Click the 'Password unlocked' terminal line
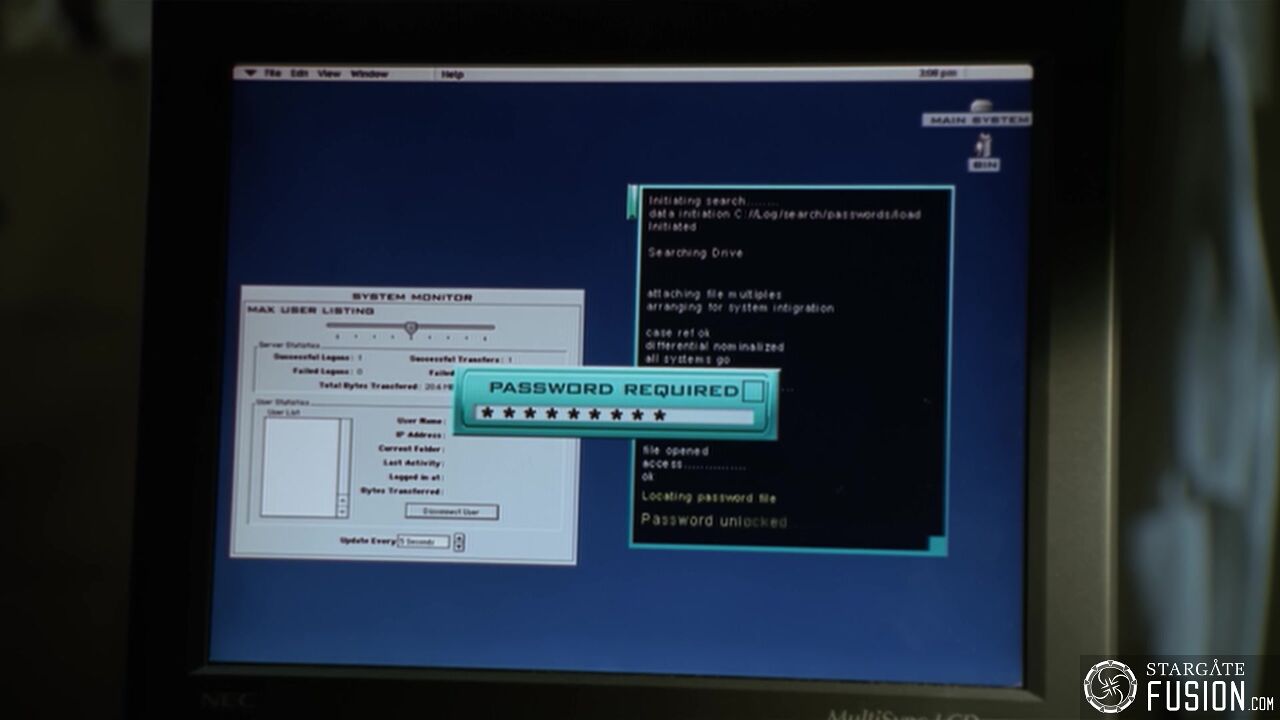The height and width of the screenshot is (720, 1280). [713, 521]
